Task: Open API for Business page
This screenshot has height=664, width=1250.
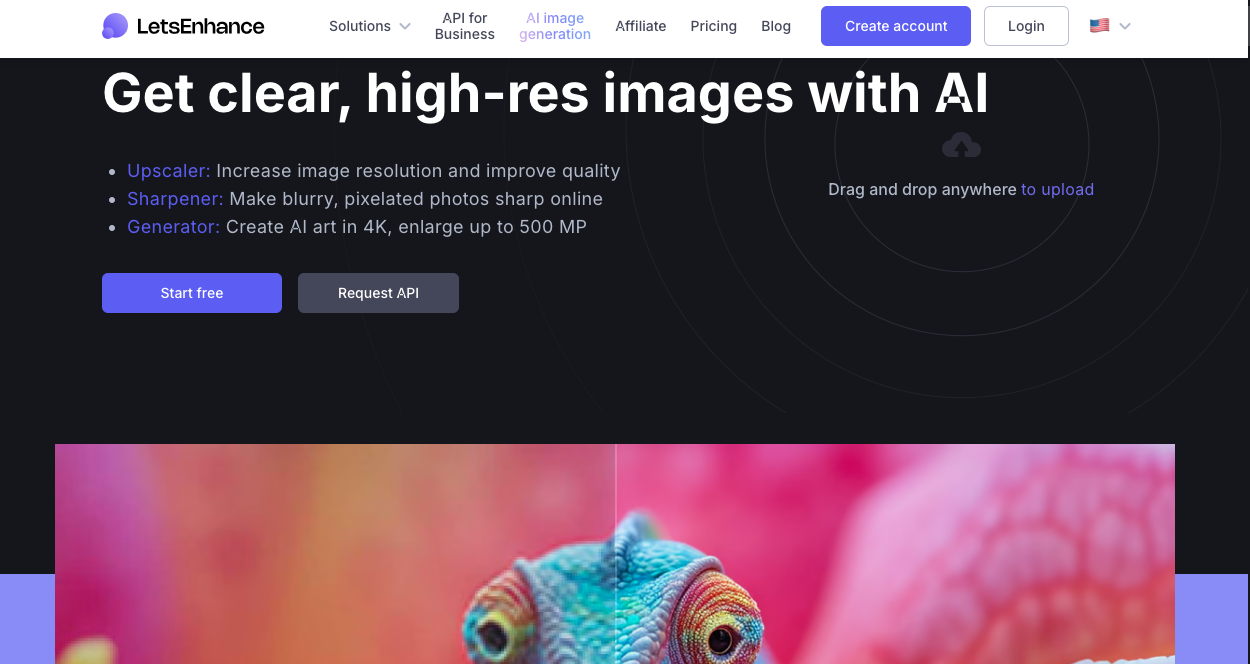Action: click(465, 26)
